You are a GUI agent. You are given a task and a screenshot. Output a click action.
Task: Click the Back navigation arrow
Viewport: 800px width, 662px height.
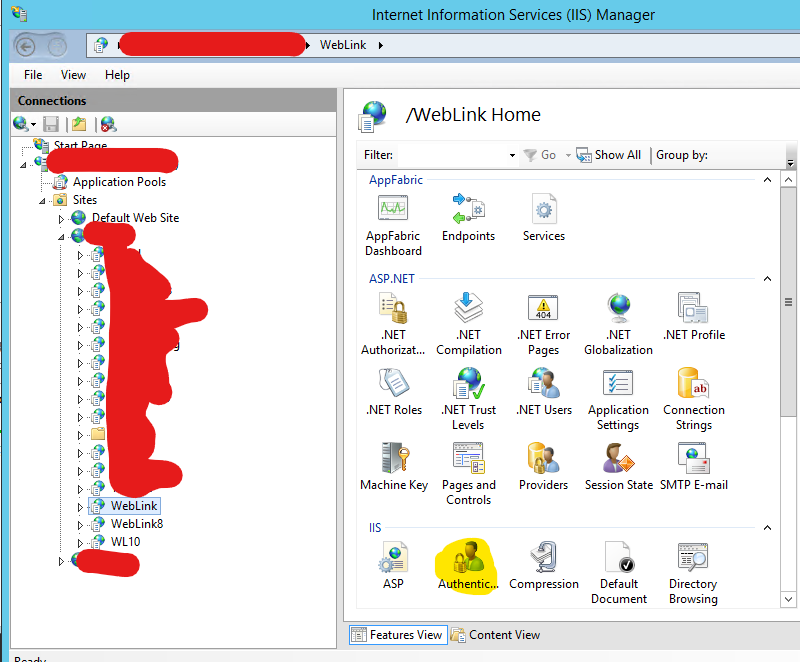click(26, 47)
